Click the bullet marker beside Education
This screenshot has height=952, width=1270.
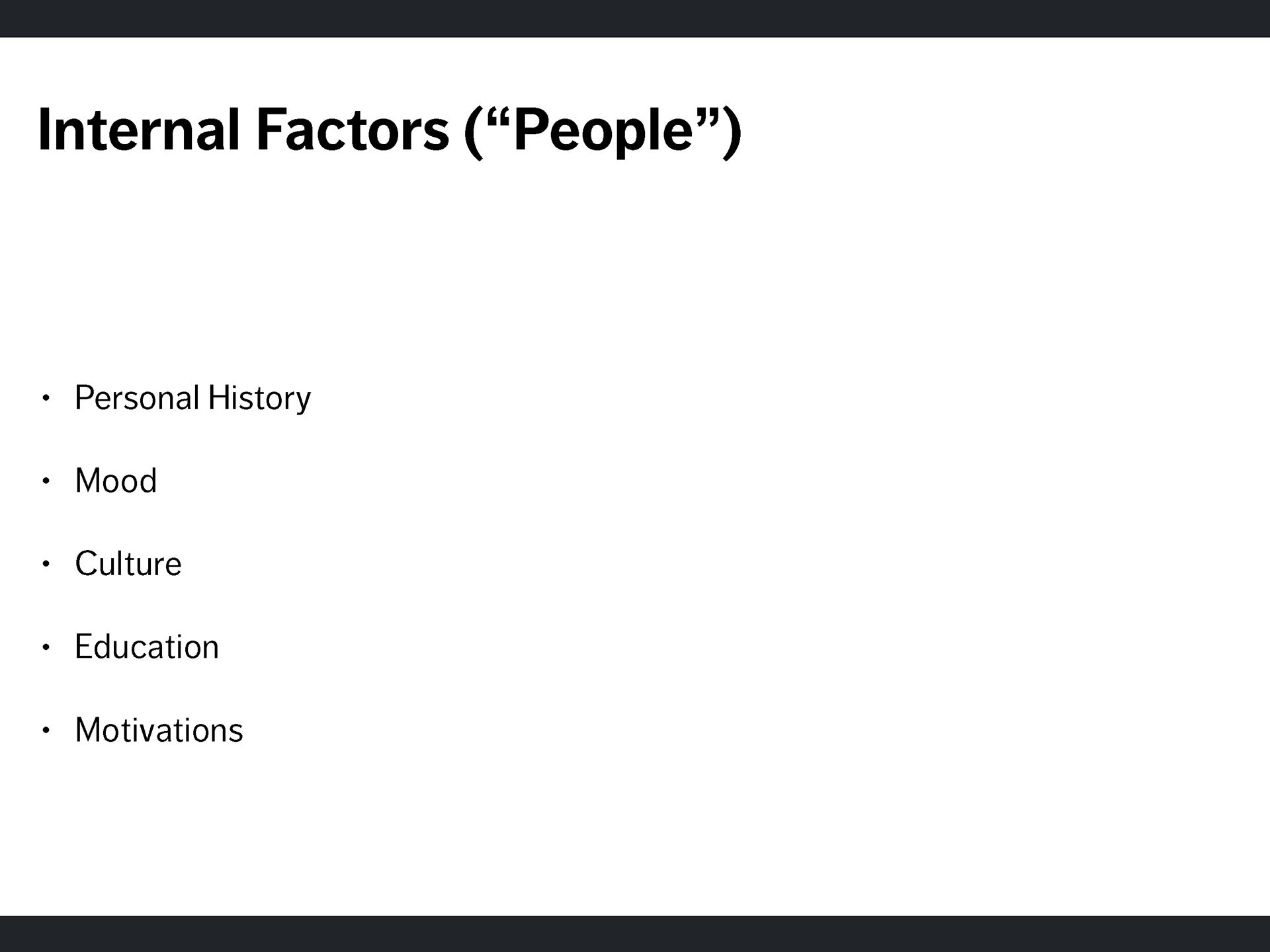46,647
